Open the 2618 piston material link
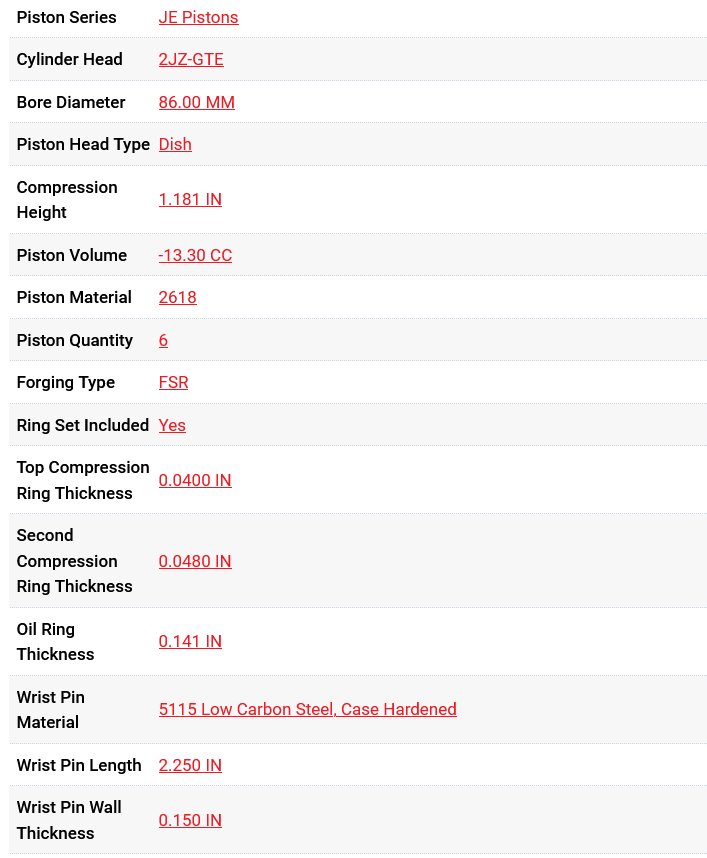Image resolution: width=707 pixels, height=858 pixels. point(177,297)
